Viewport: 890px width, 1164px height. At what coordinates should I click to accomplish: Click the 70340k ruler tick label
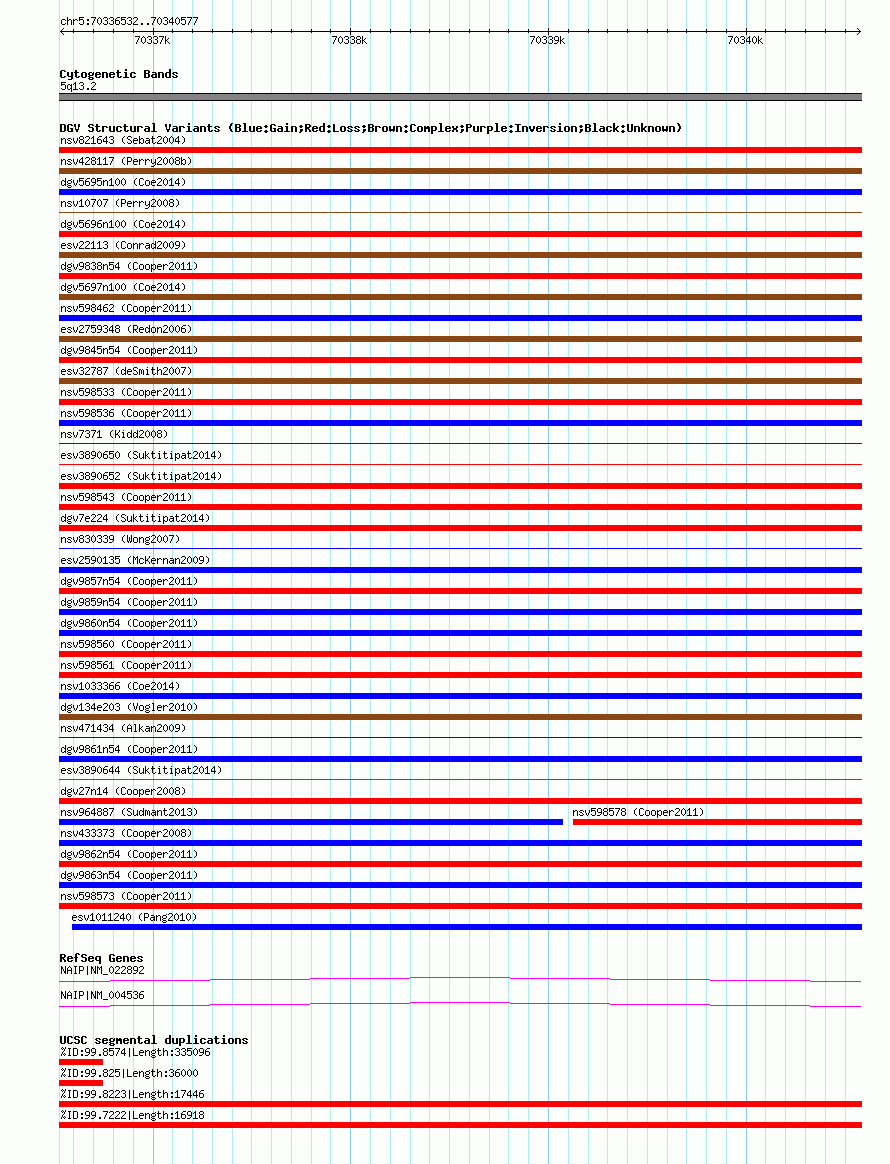pyautogui.click(x=745, y=40)
